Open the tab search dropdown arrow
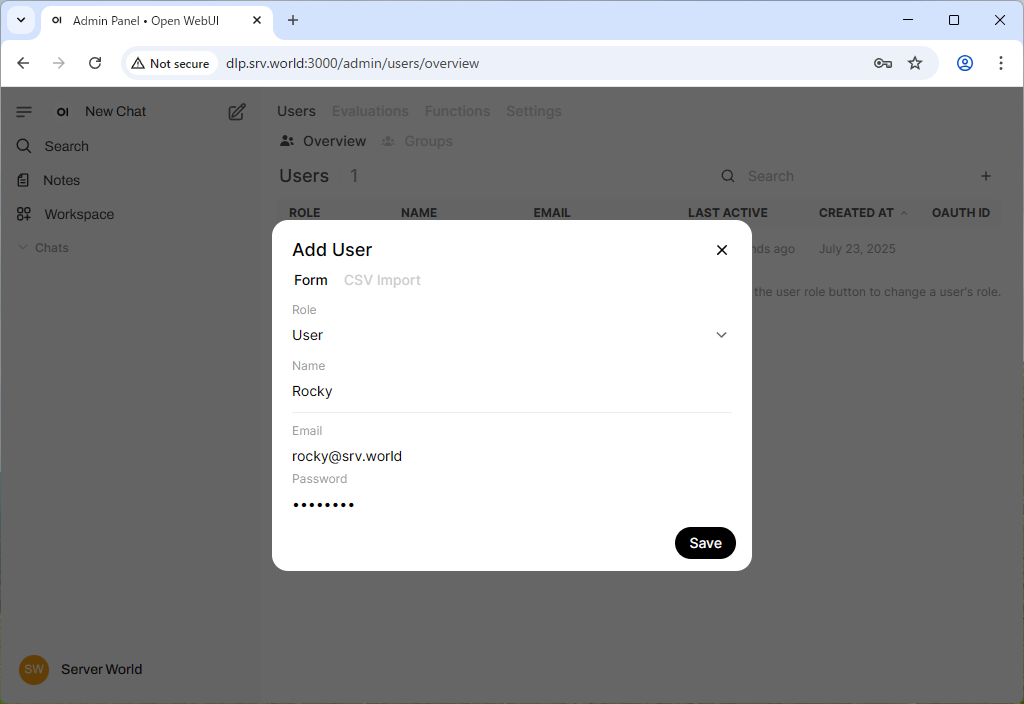1024x704 pixels. coord(21,20)
